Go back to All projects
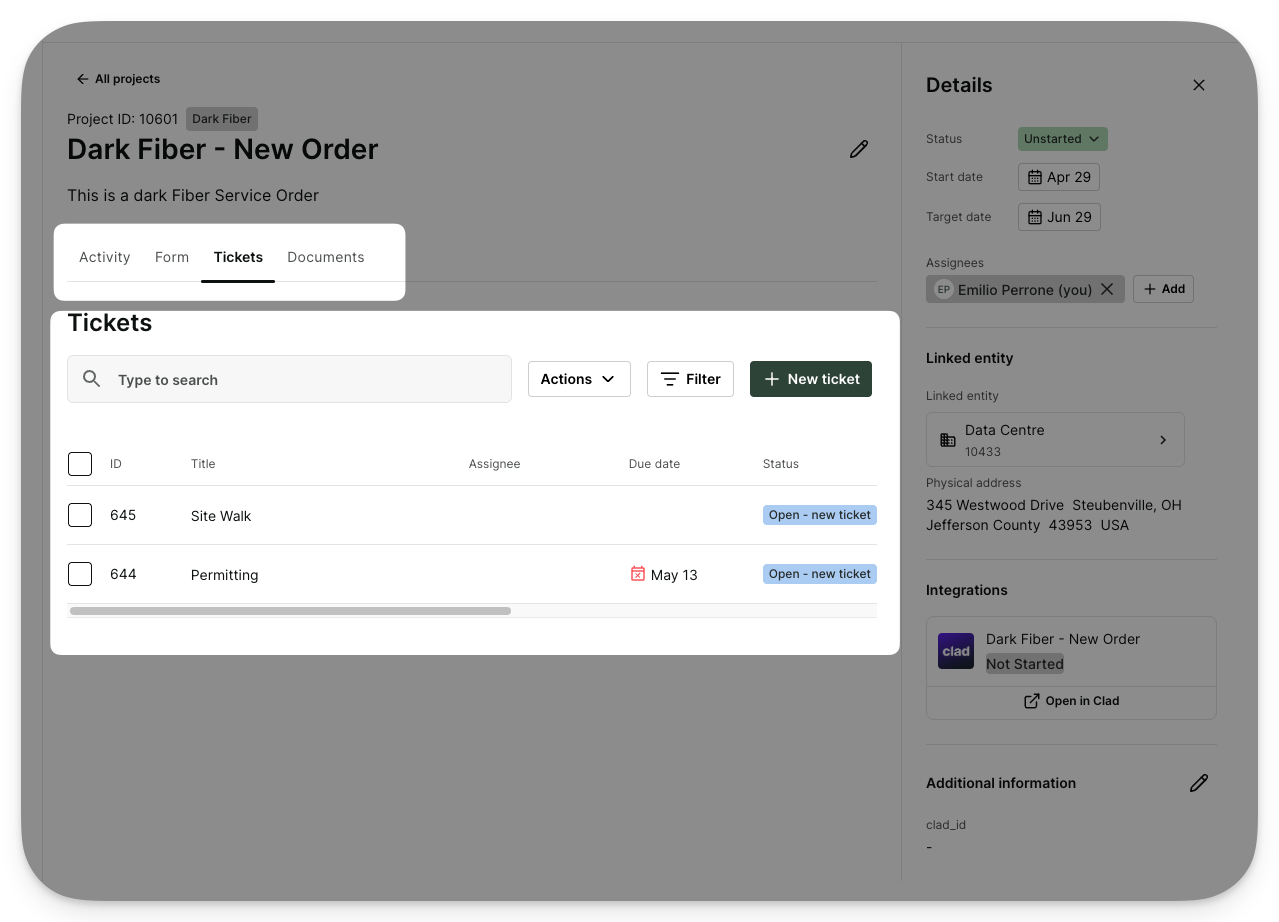Screen dimensions: 1279x922 [x=118, y=79]
